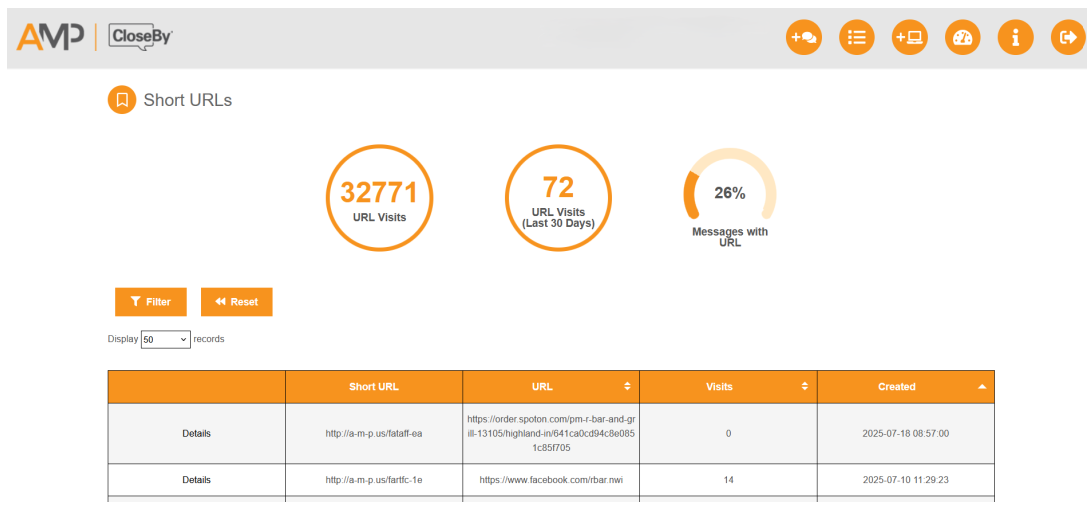Open Details for the fataff-ea short URL
This screenshot has width=1088, height=515.
196,434
